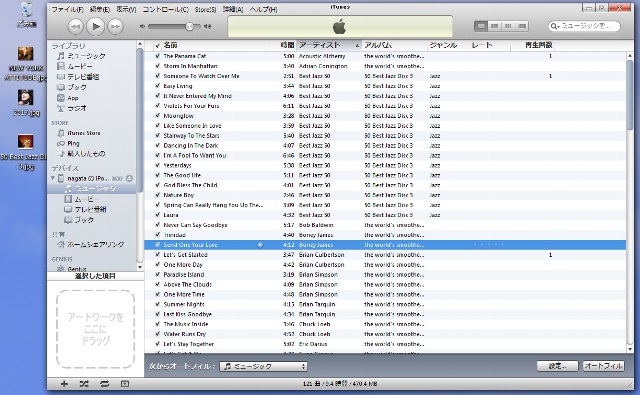This screenshot has height=395, width=640.
Task: Eject the nagata iPod device
Action: pos(129,178)
